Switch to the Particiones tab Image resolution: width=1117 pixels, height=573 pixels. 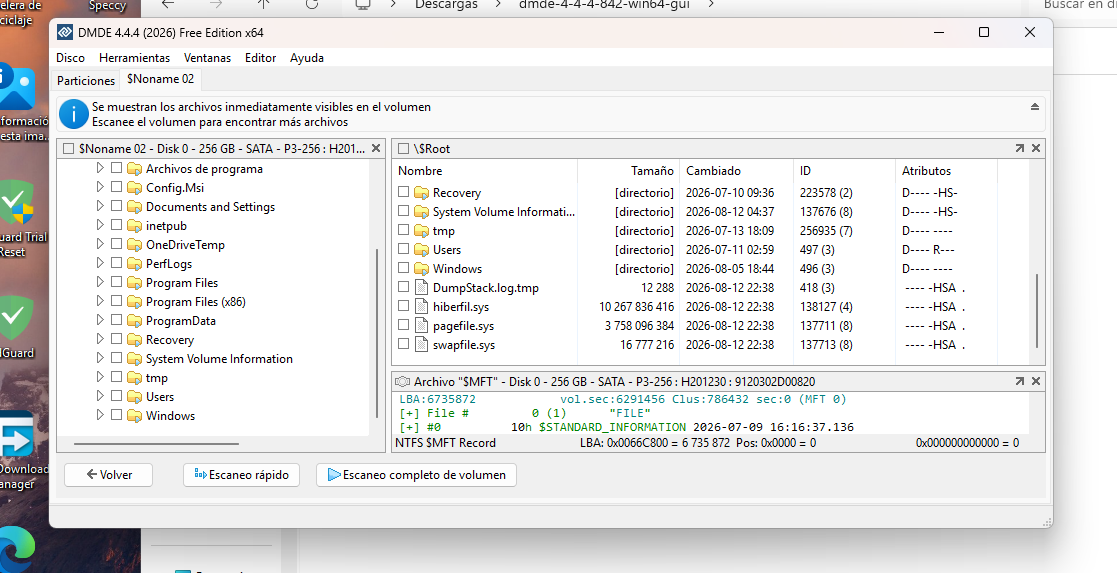point(86,81)
